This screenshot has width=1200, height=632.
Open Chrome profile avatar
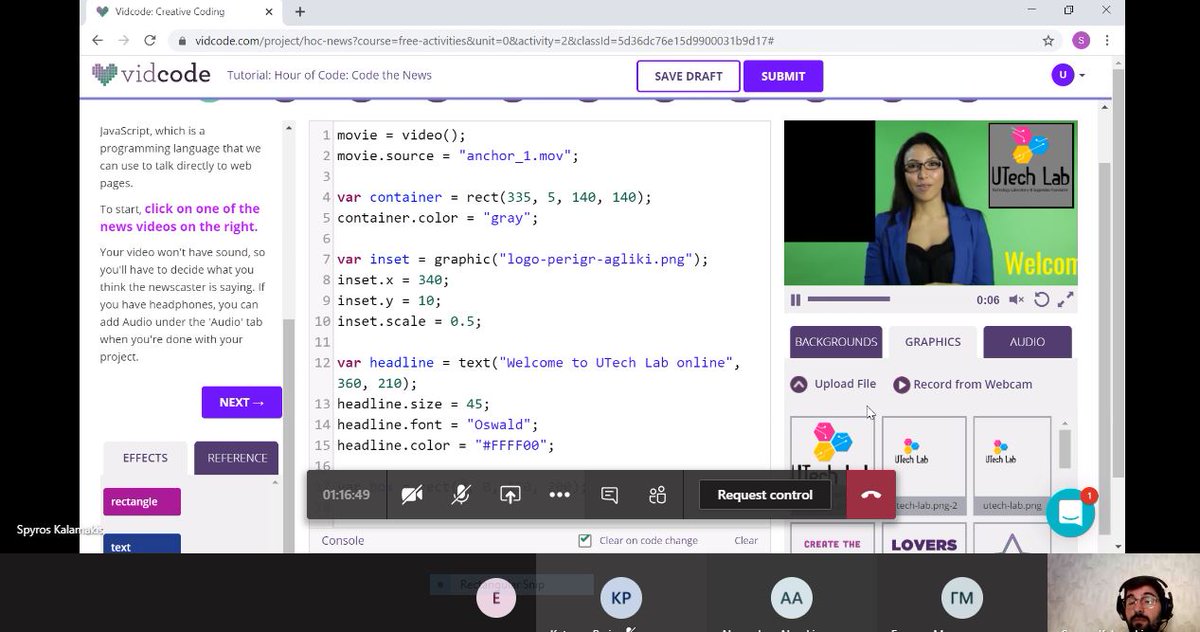1081,41
